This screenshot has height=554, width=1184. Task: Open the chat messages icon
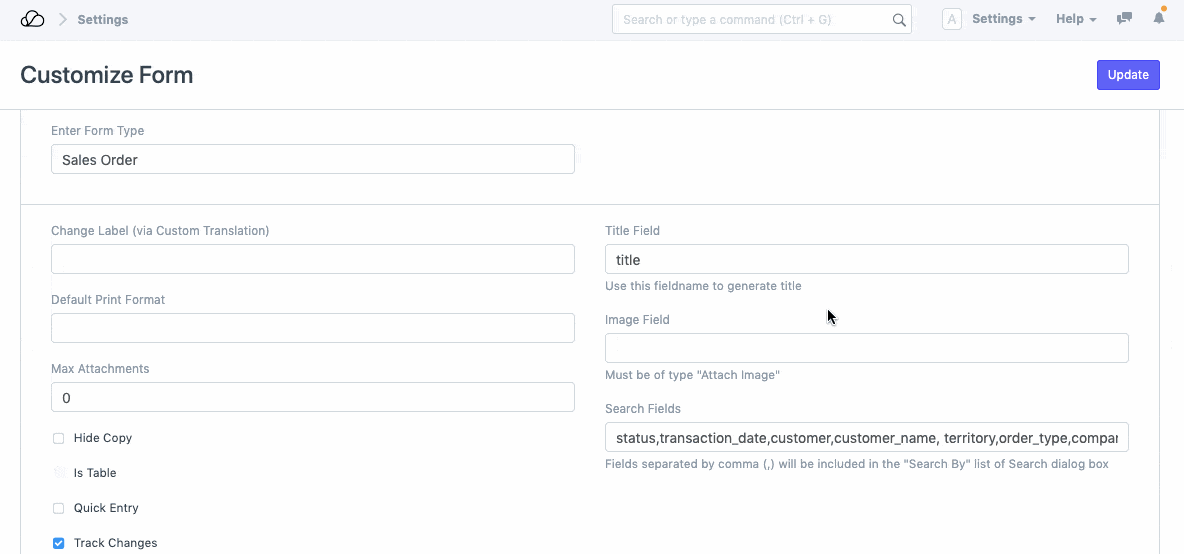(x=1124, y=19)
